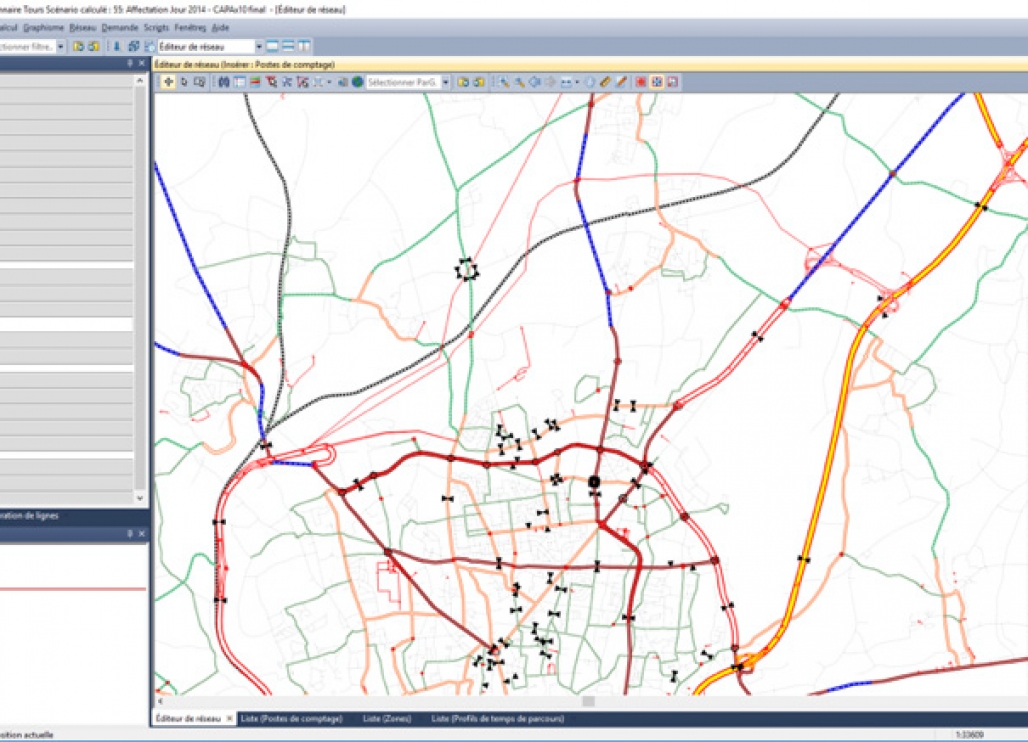Toggle the horizontal split layout button

point(287,46)
